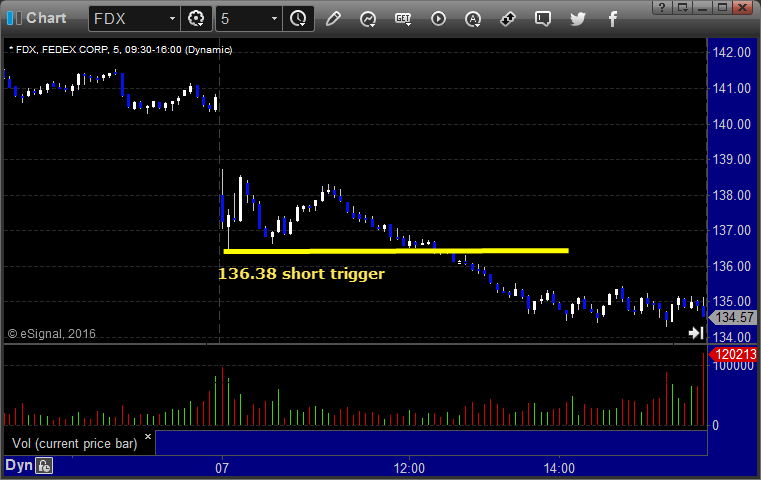
Task: Select the yellow trigger line
Action: [396, 251]
